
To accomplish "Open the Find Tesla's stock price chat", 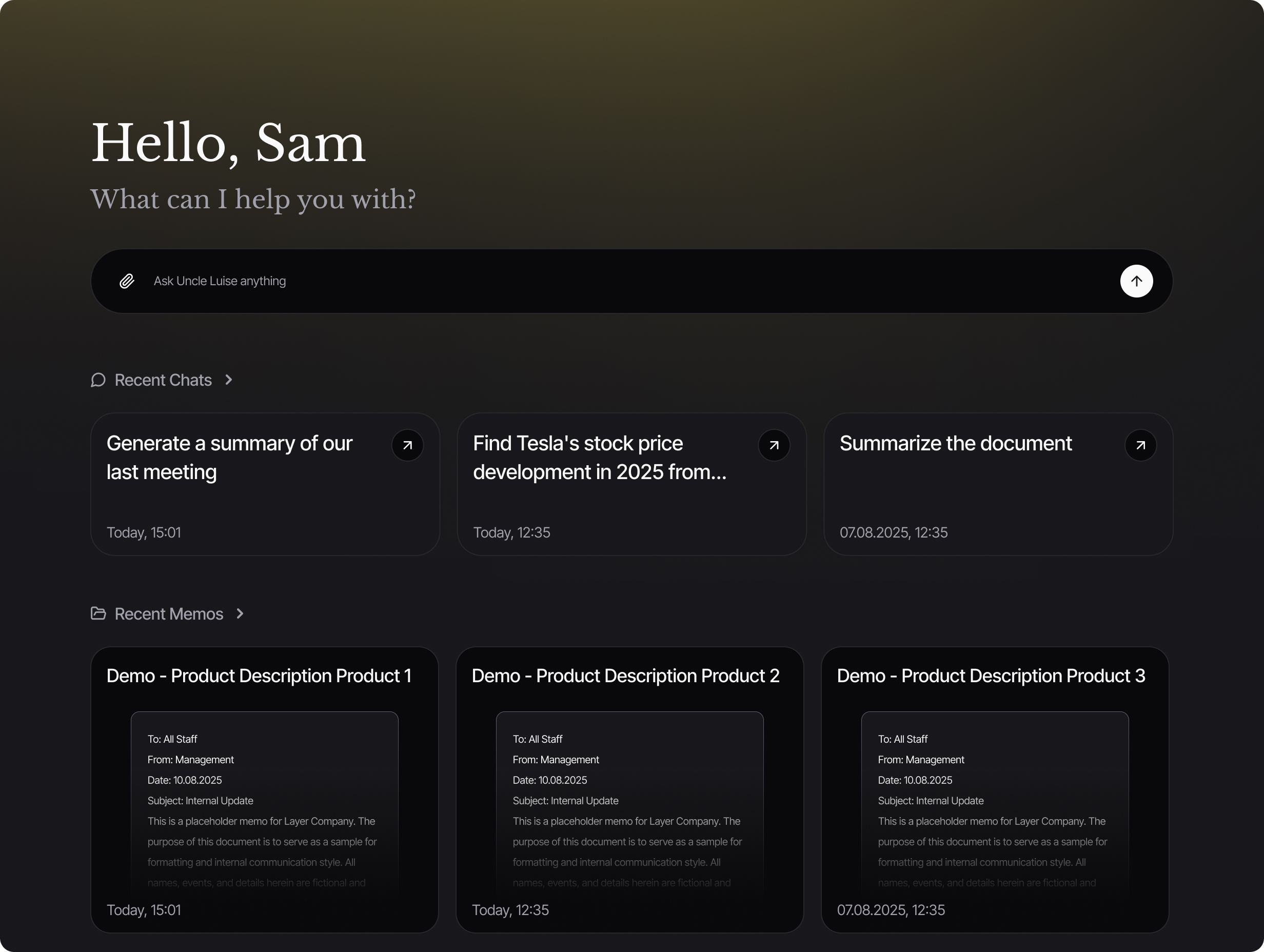I will tap(599, 457).
